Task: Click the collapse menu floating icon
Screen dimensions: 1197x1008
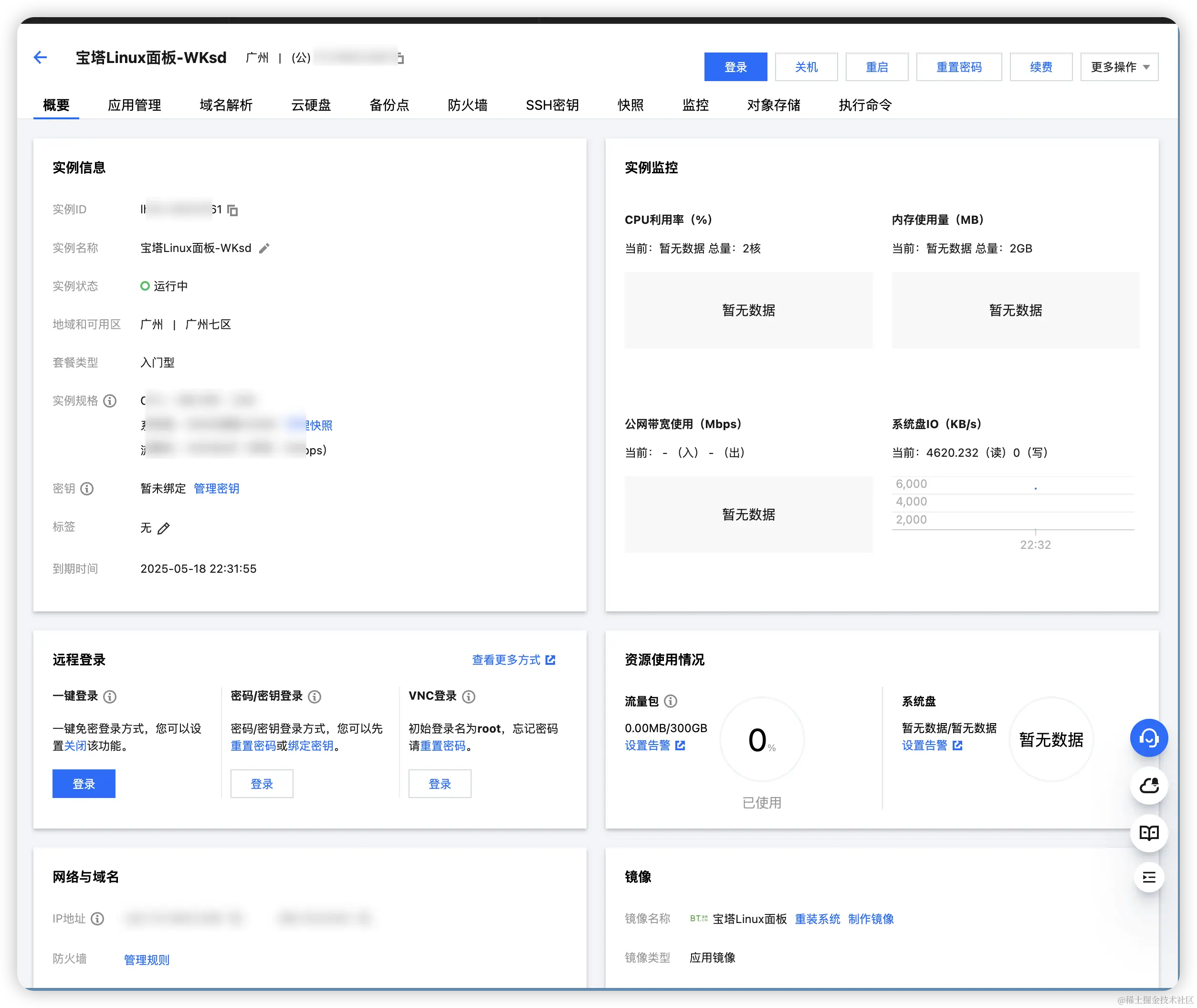Action: point(1148,877)
